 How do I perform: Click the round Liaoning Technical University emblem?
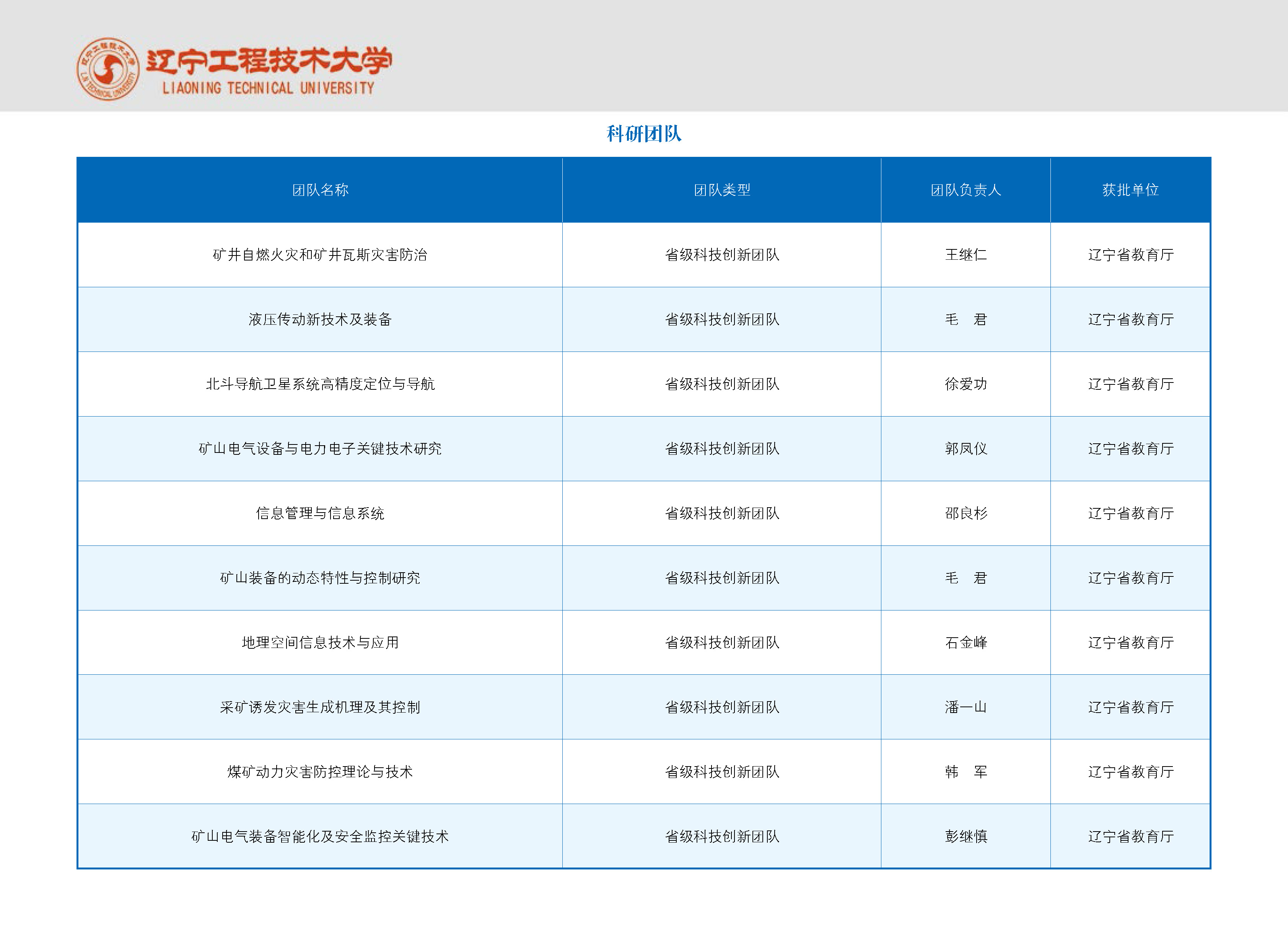pos(108,69)
